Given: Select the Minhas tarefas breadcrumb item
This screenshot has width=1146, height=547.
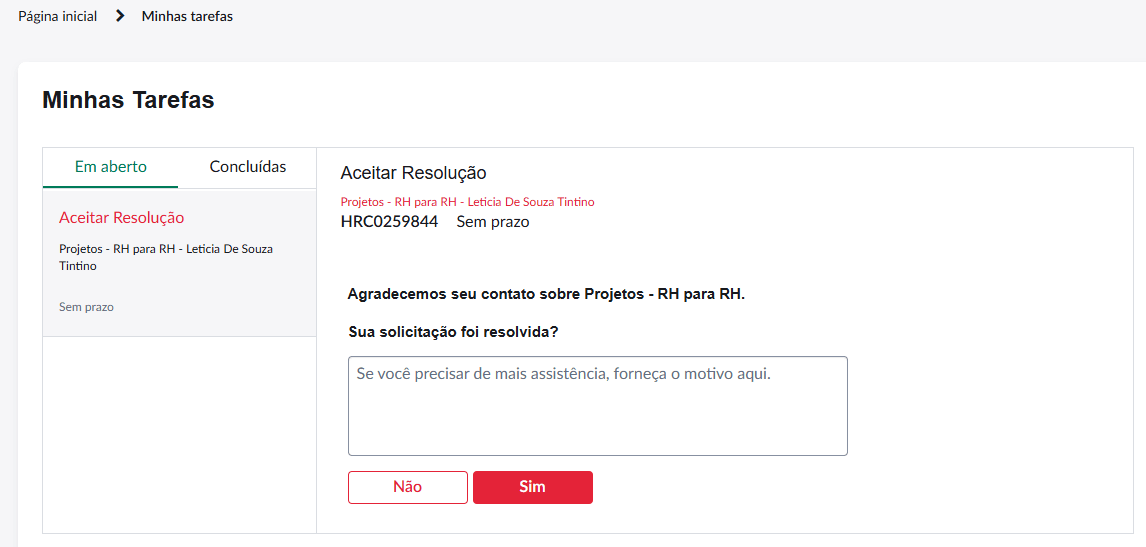Looking at the screenshot, I should (187, 16).
